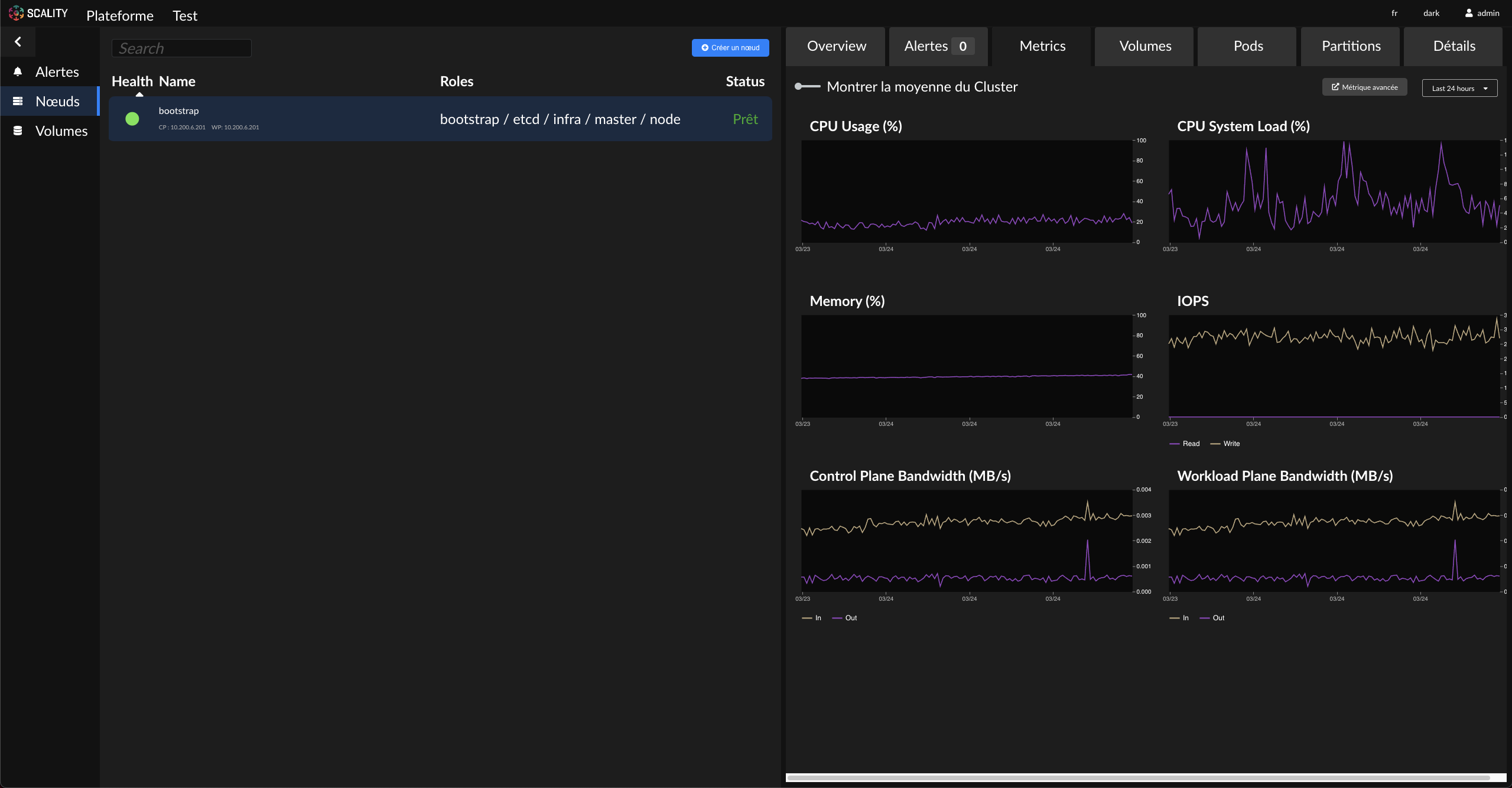Open the Last 24 hours dropdown
This screenshot has height=788, width=1512.
pos(1459,88)
